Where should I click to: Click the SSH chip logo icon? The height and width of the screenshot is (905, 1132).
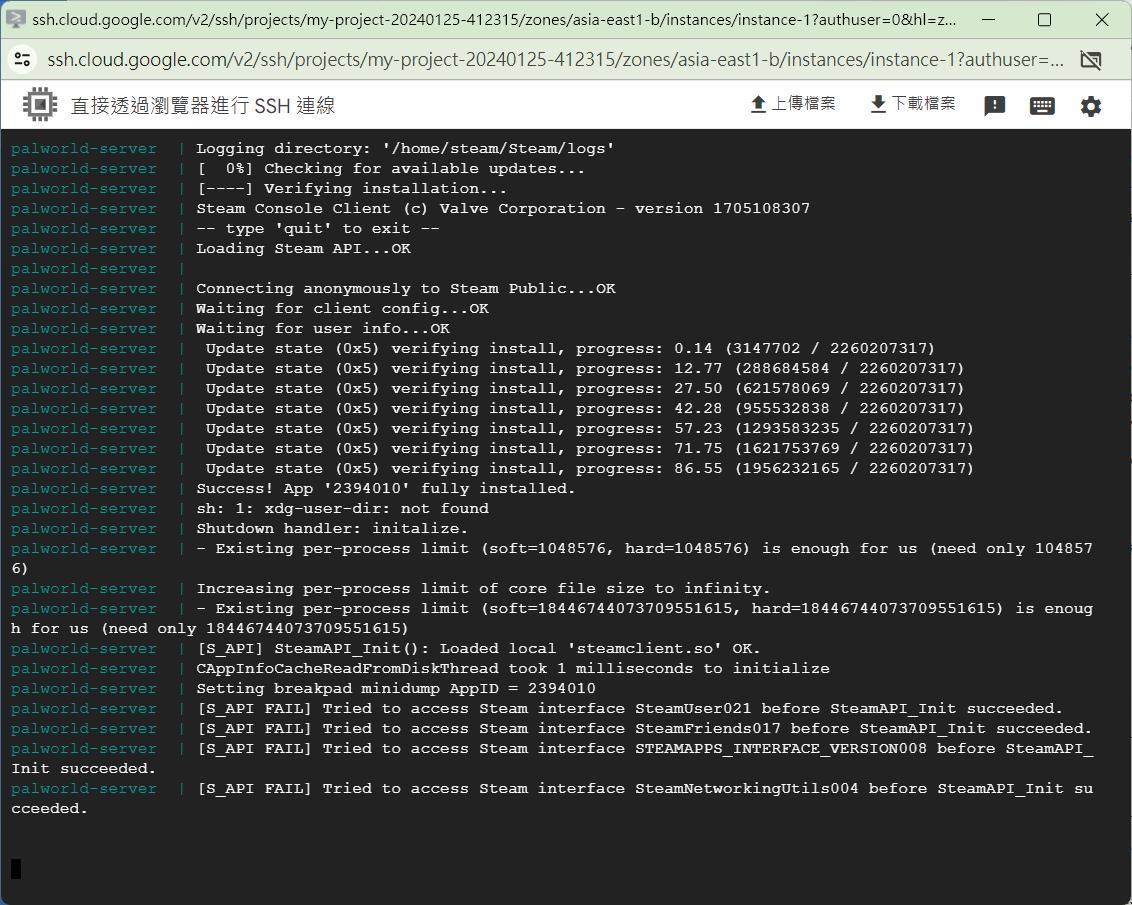[40, 105]
